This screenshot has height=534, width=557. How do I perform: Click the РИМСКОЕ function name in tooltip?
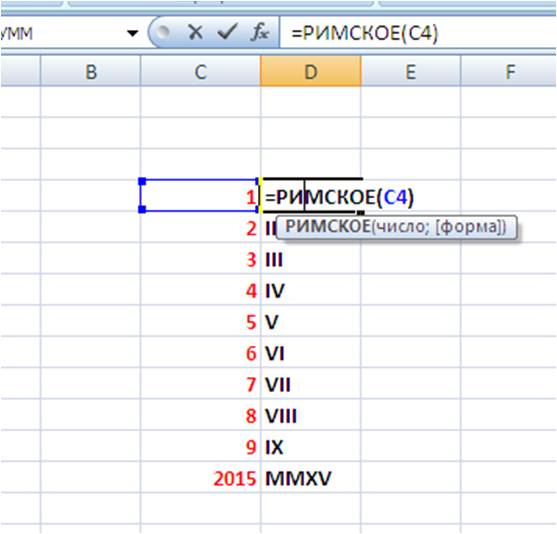[328, 227]
